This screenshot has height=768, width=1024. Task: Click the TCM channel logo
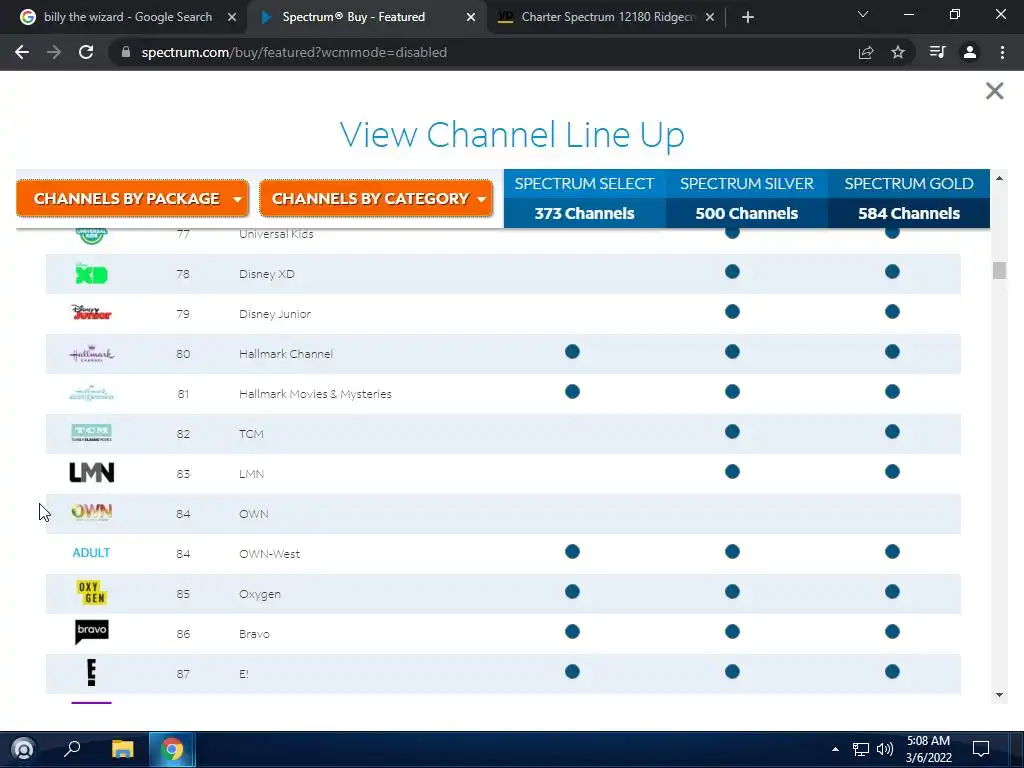point(91,432)
